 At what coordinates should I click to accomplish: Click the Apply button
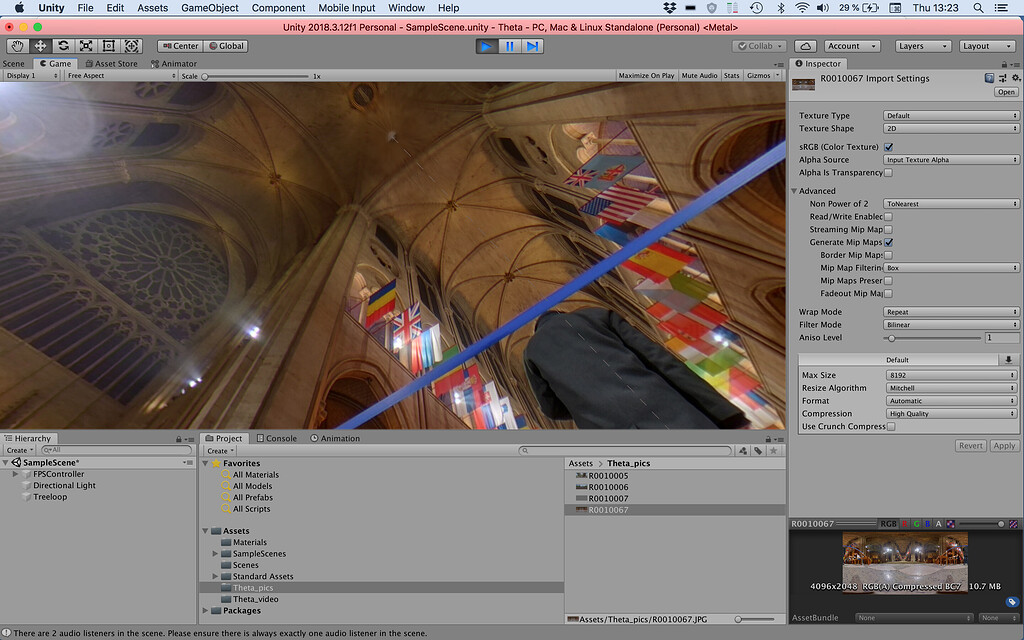(x=1004, y=445)
